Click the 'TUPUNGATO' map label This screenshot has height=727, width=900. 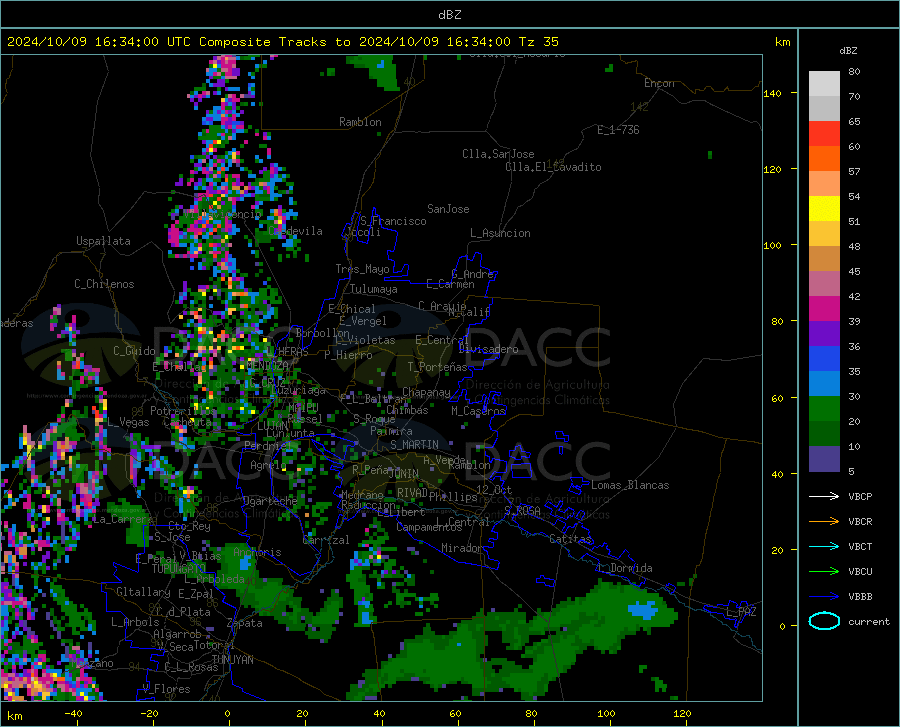[179, 569]
